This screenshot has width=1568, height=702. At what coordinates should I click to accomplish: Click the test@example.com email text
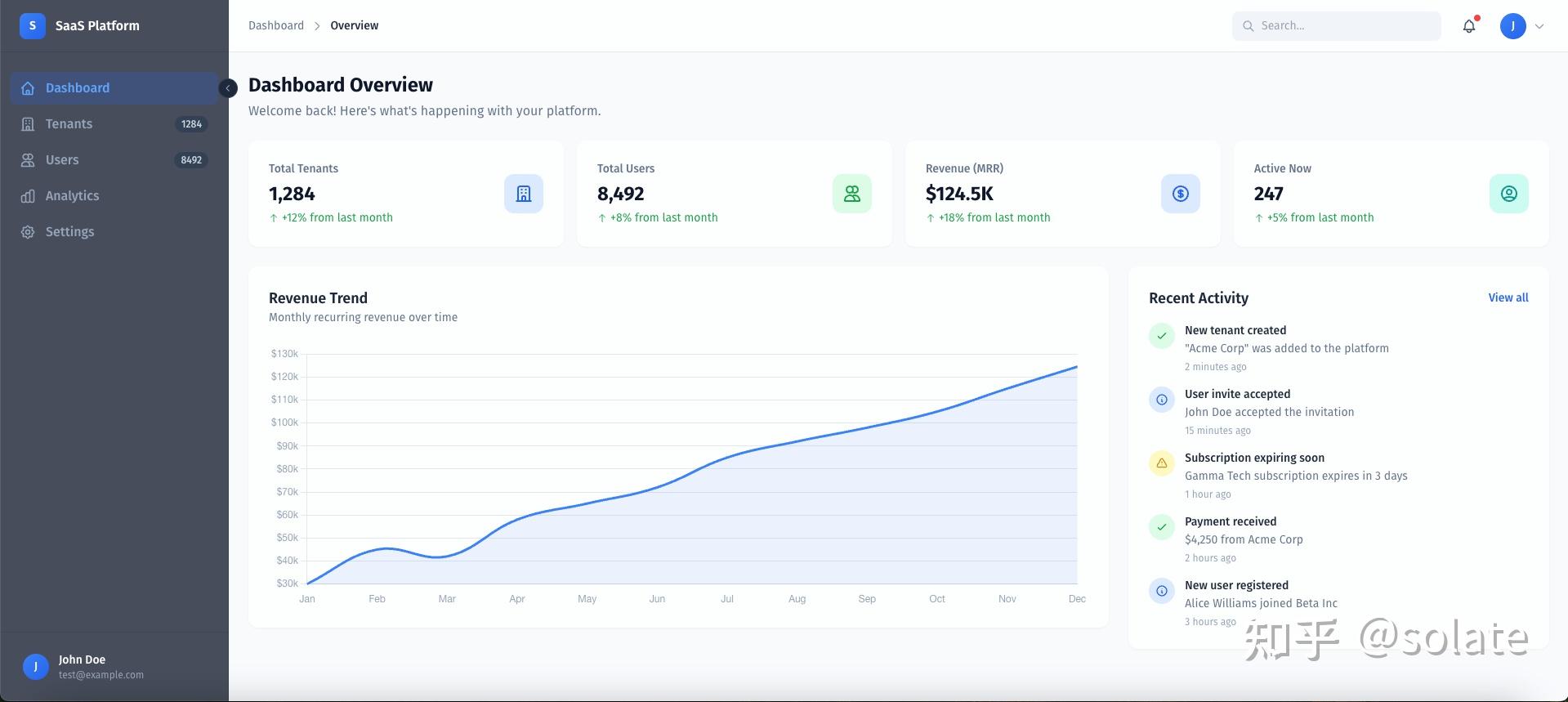coord(101,675)
